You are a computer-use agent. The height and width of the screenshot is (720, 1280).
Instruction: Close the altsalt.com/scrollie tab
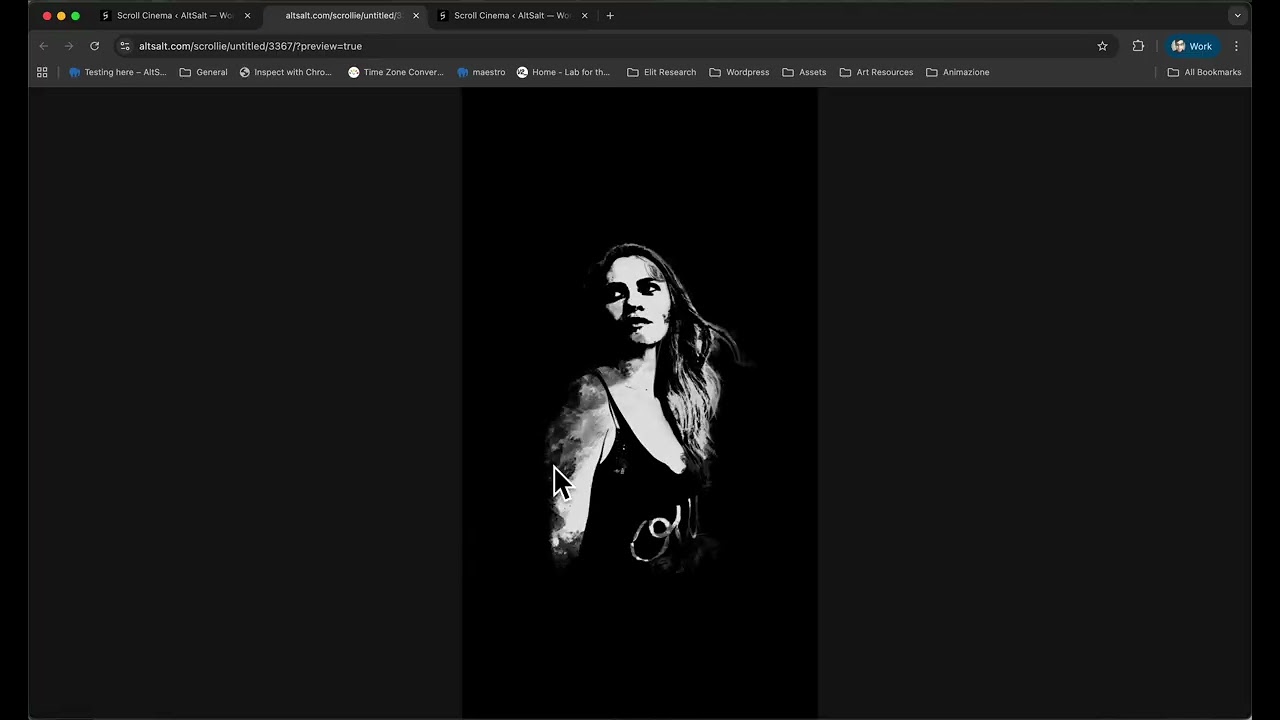(416, 16)
